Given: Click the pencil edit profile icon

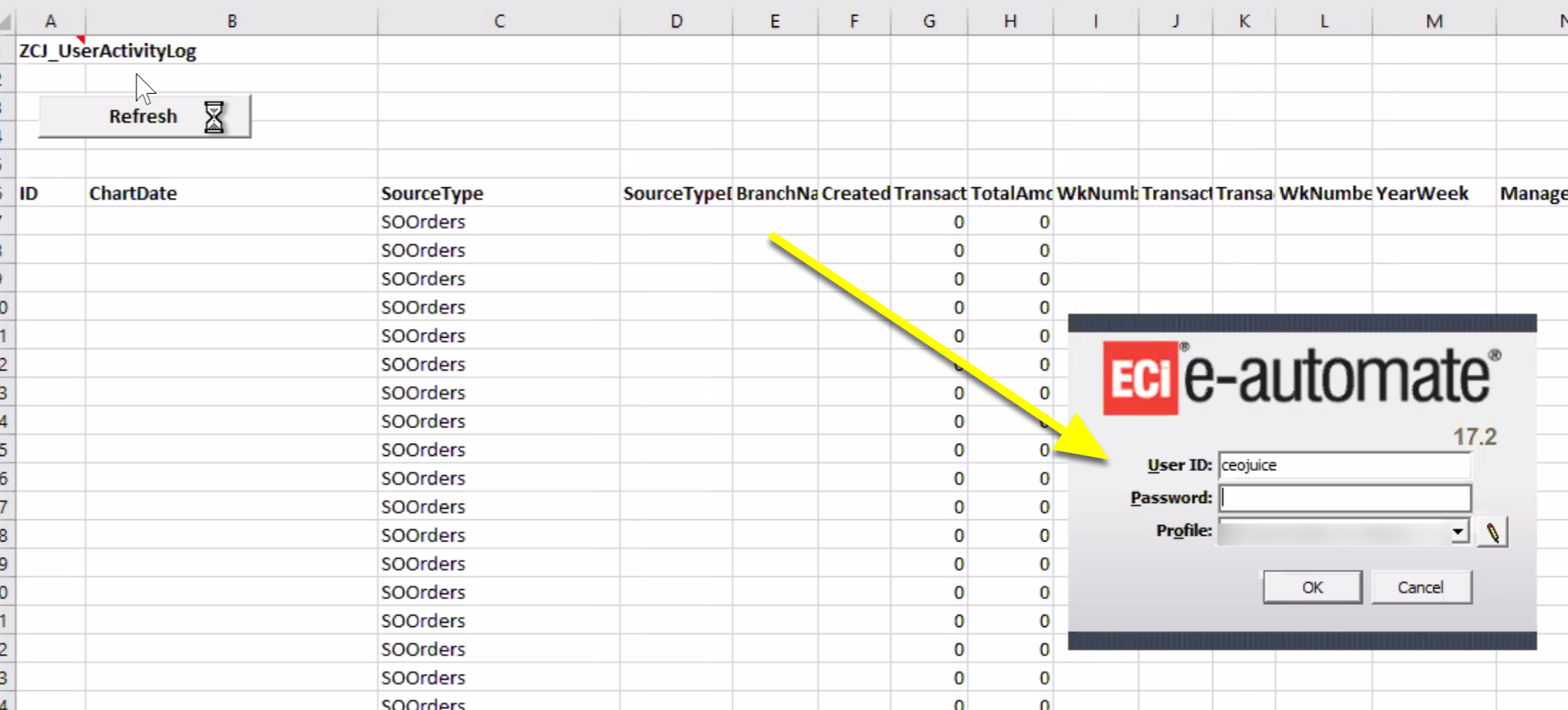Looking at the screenshot, I should tap(1492, 532).
